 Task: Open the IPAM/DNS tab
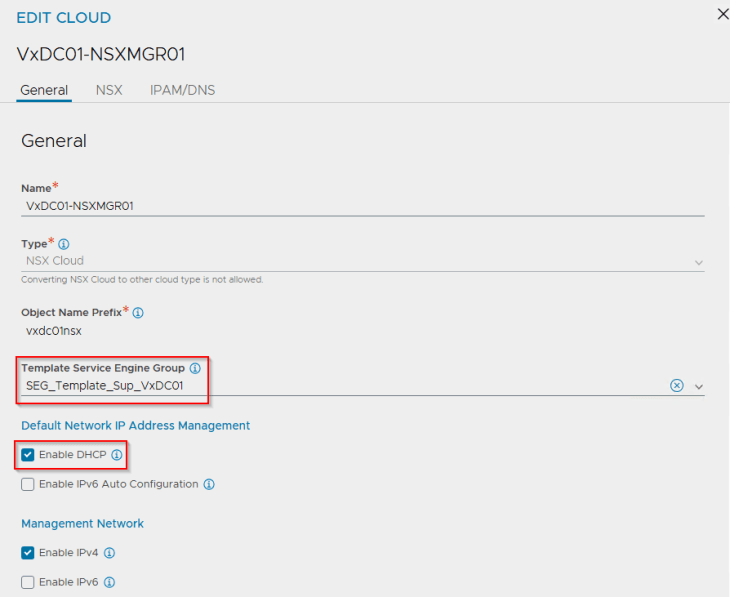(182, 90)
